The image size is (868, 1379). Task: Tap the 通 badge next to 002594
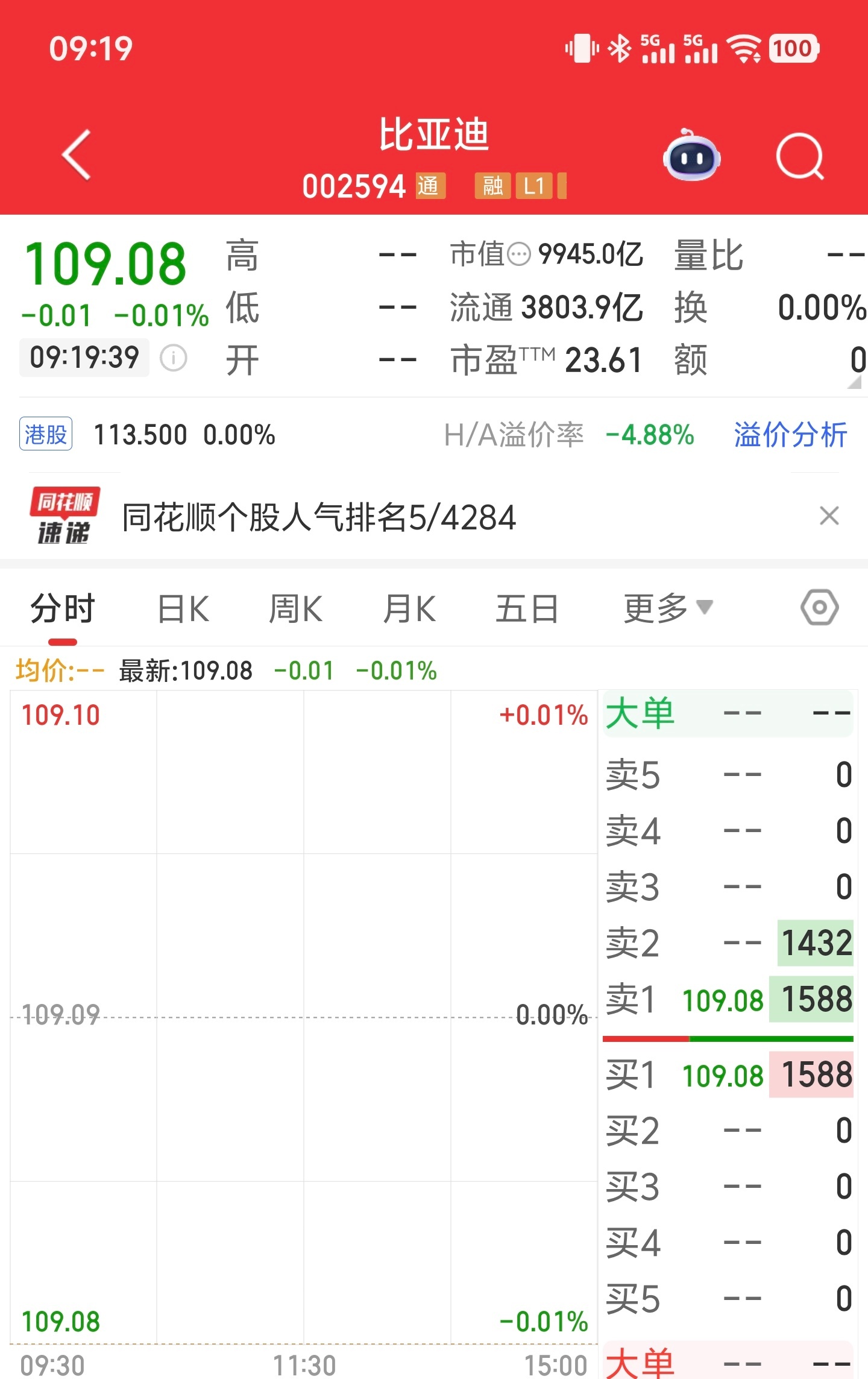[x=430, y=186]
